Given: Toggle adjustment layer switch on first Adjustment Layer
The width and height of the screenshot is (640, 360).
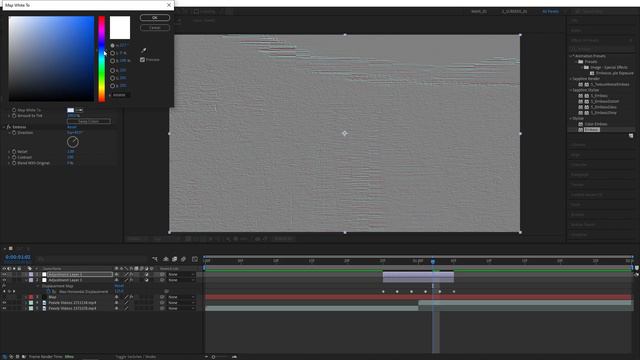Looking at the screenshot, I should pos(146,275).
